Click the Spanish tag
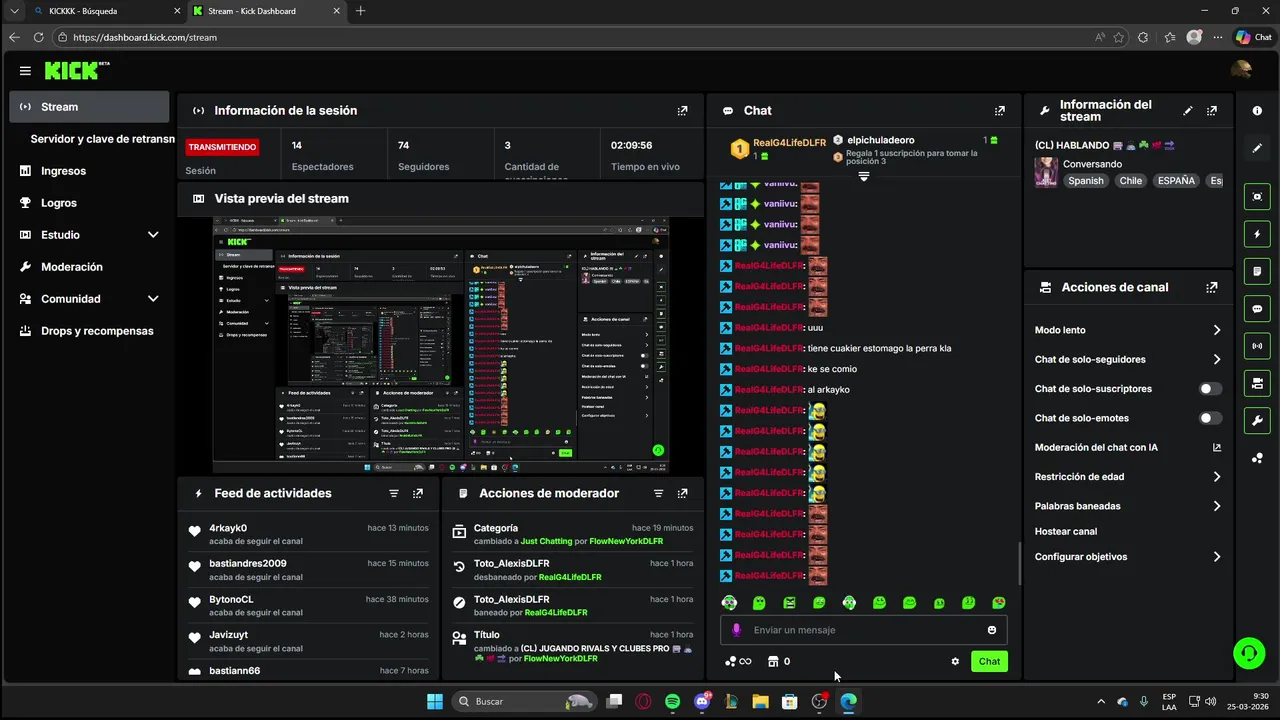 pos(1085,181)
